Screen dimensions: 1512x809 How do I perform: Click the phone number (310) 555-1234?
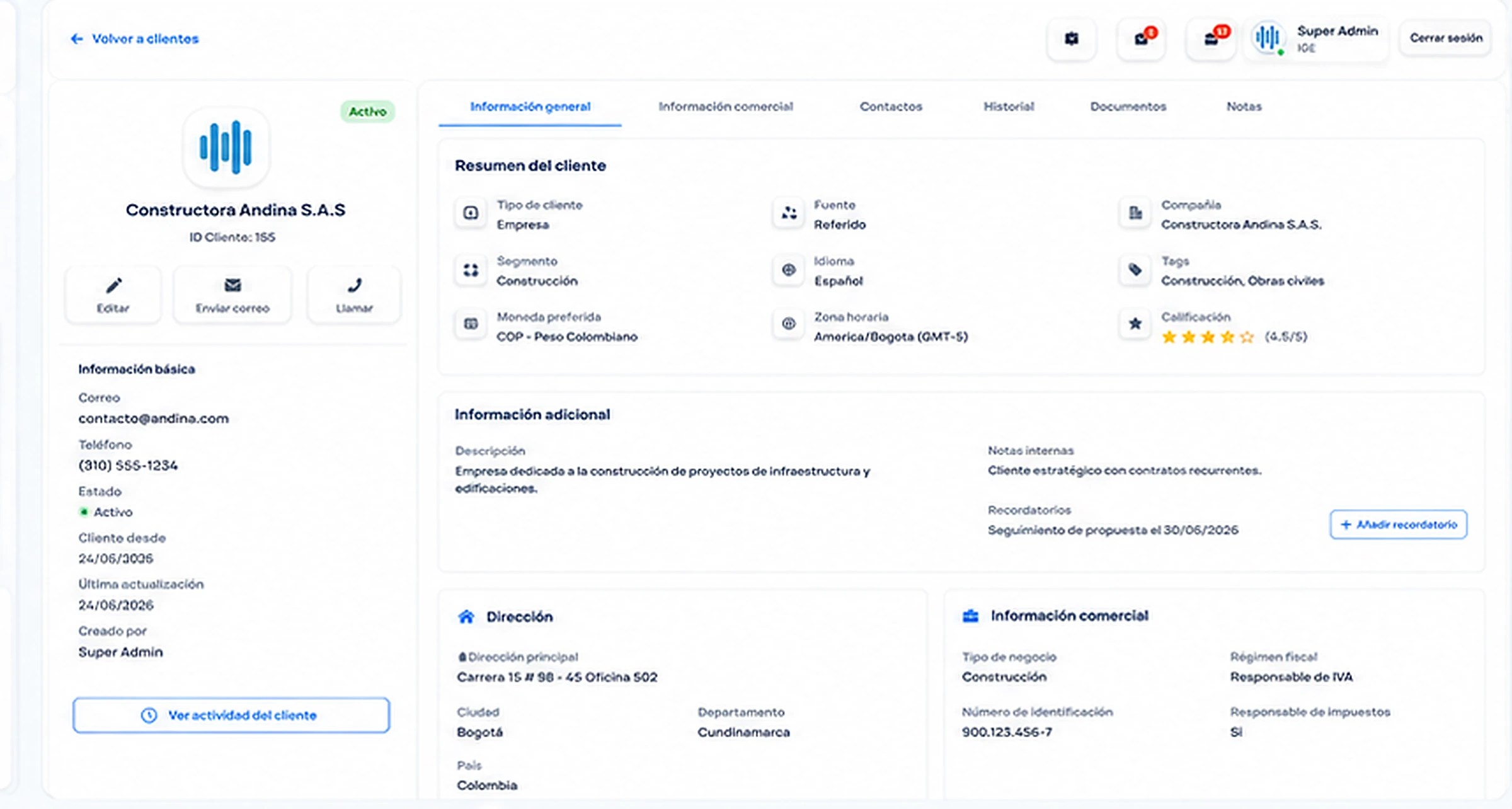point(128,465)
